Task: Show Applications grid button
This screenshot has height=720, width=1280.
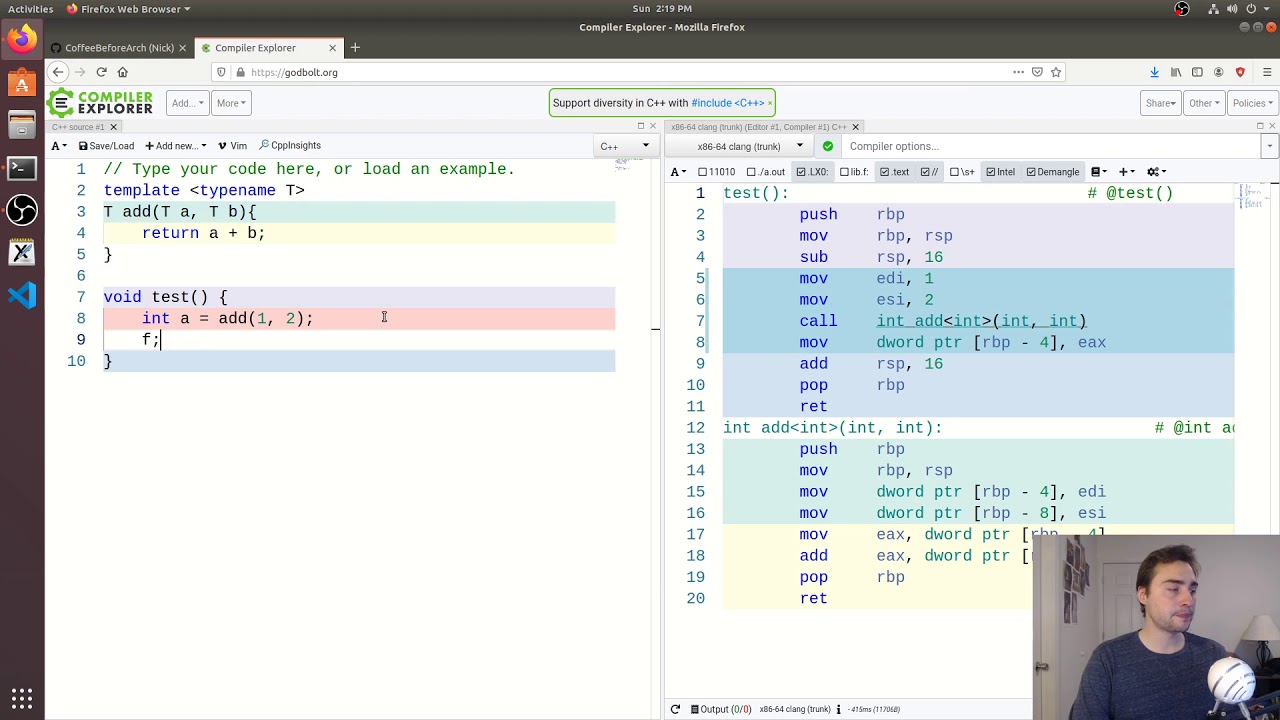Action: [x=22, y=698]
